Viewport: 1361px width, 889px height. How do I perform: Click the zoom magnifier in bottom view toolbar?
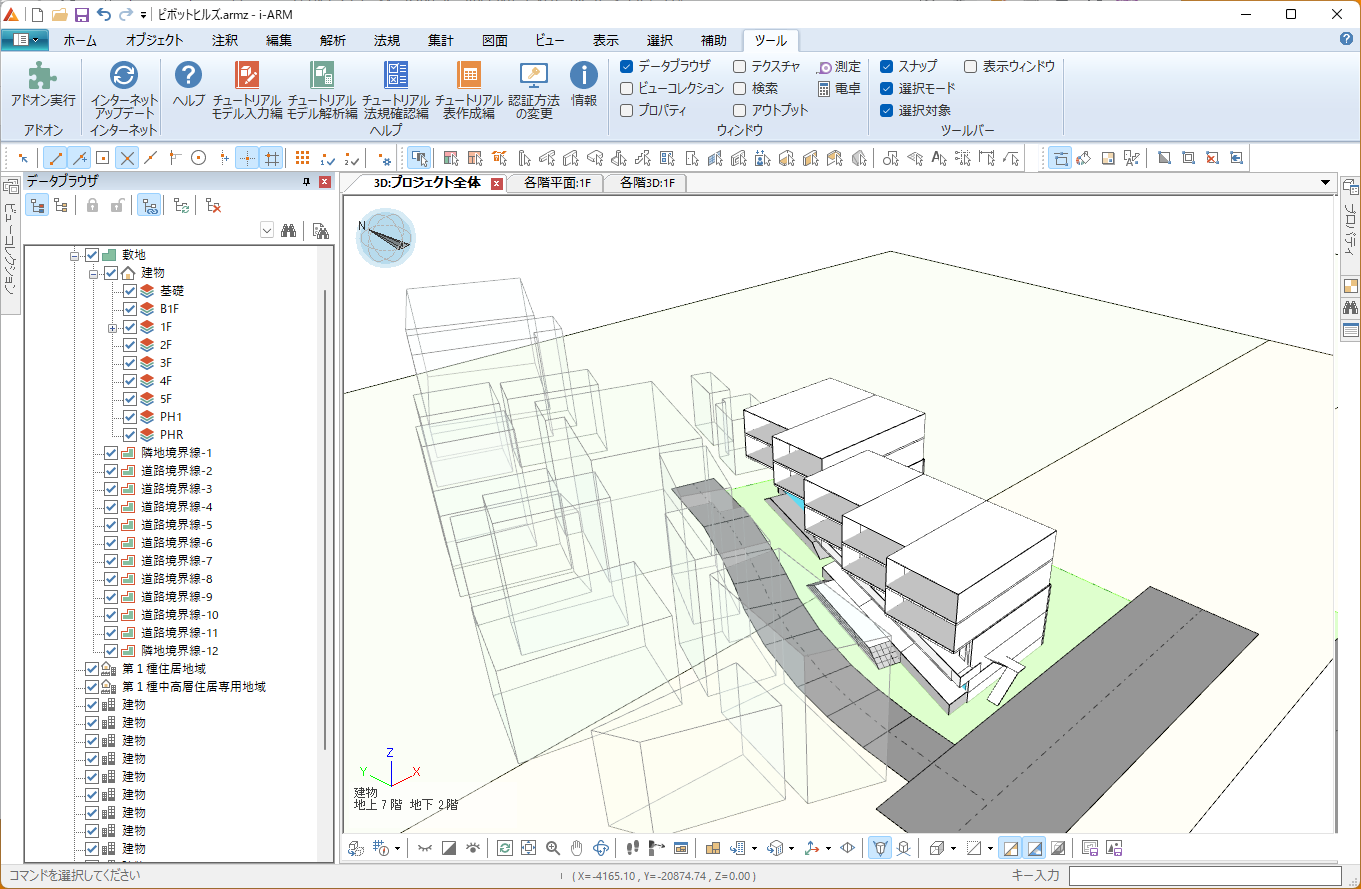(x=553, y=848)
